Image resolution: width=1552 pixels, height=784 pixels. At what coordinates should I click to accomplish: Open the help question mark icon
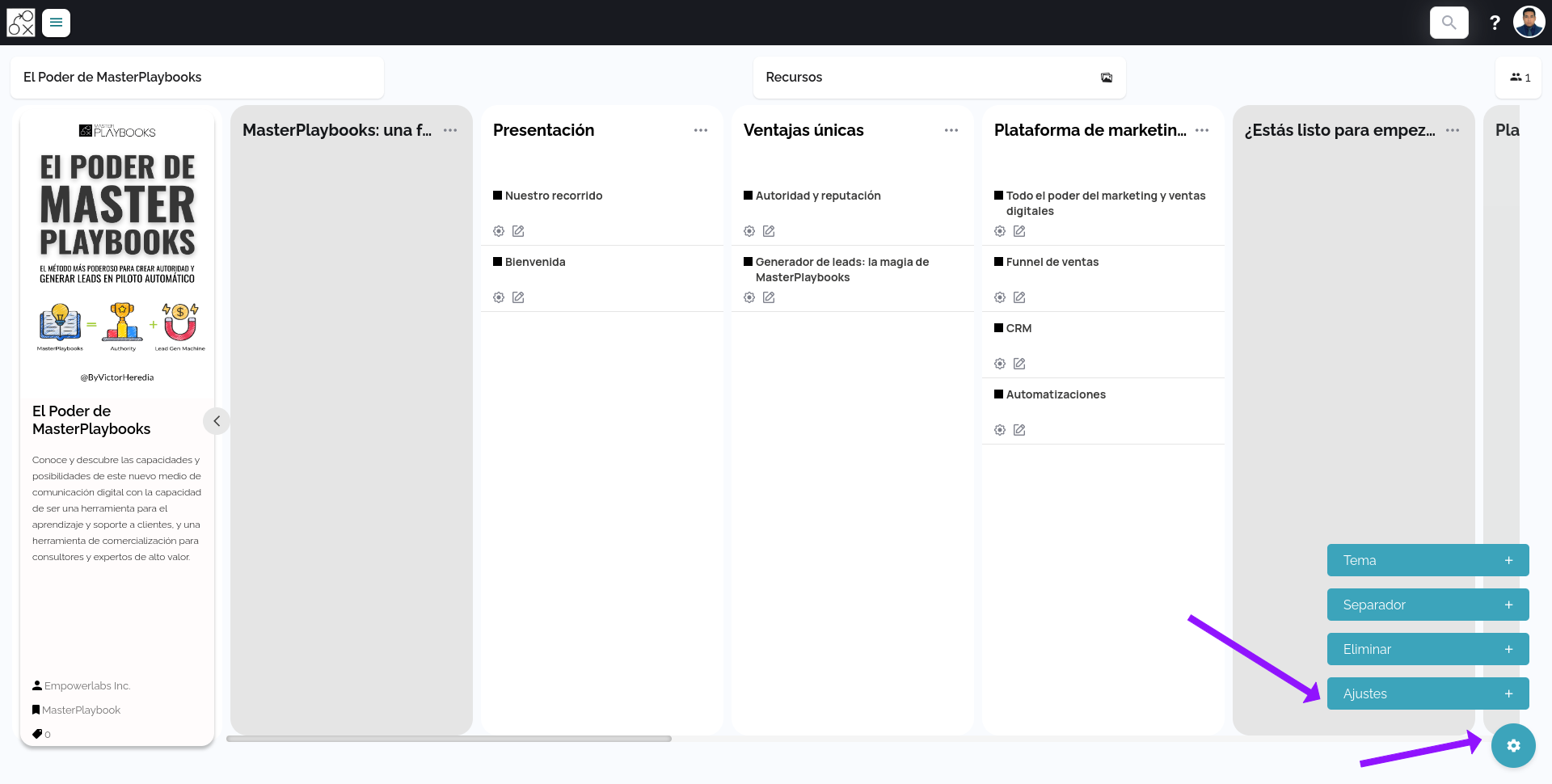pyautogui.click(x=1495, y=23)
